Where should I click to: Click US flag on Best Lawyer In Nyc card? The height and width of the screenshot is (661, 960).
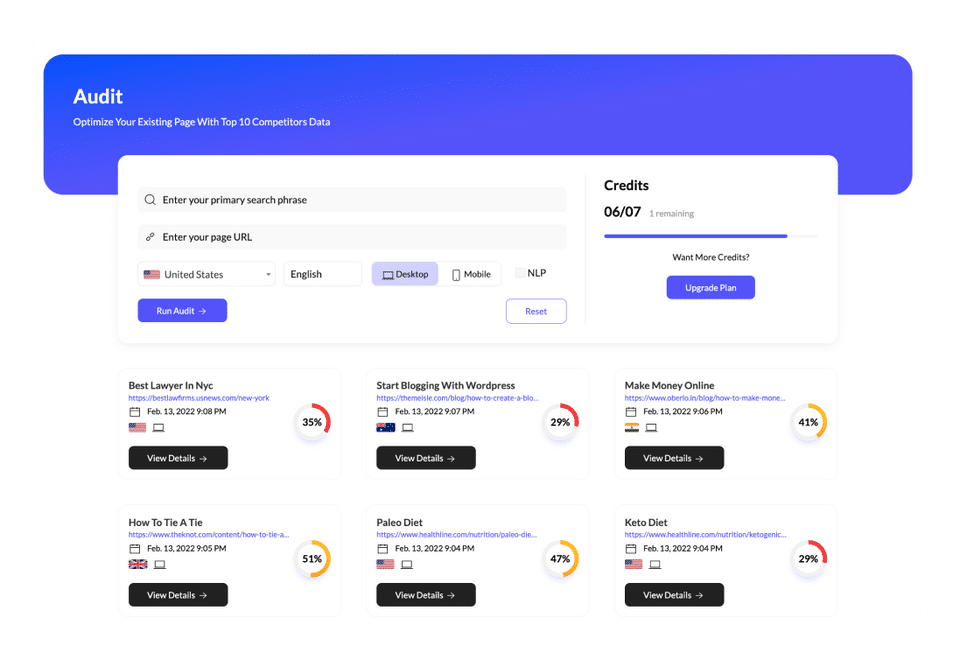point(137,427)
